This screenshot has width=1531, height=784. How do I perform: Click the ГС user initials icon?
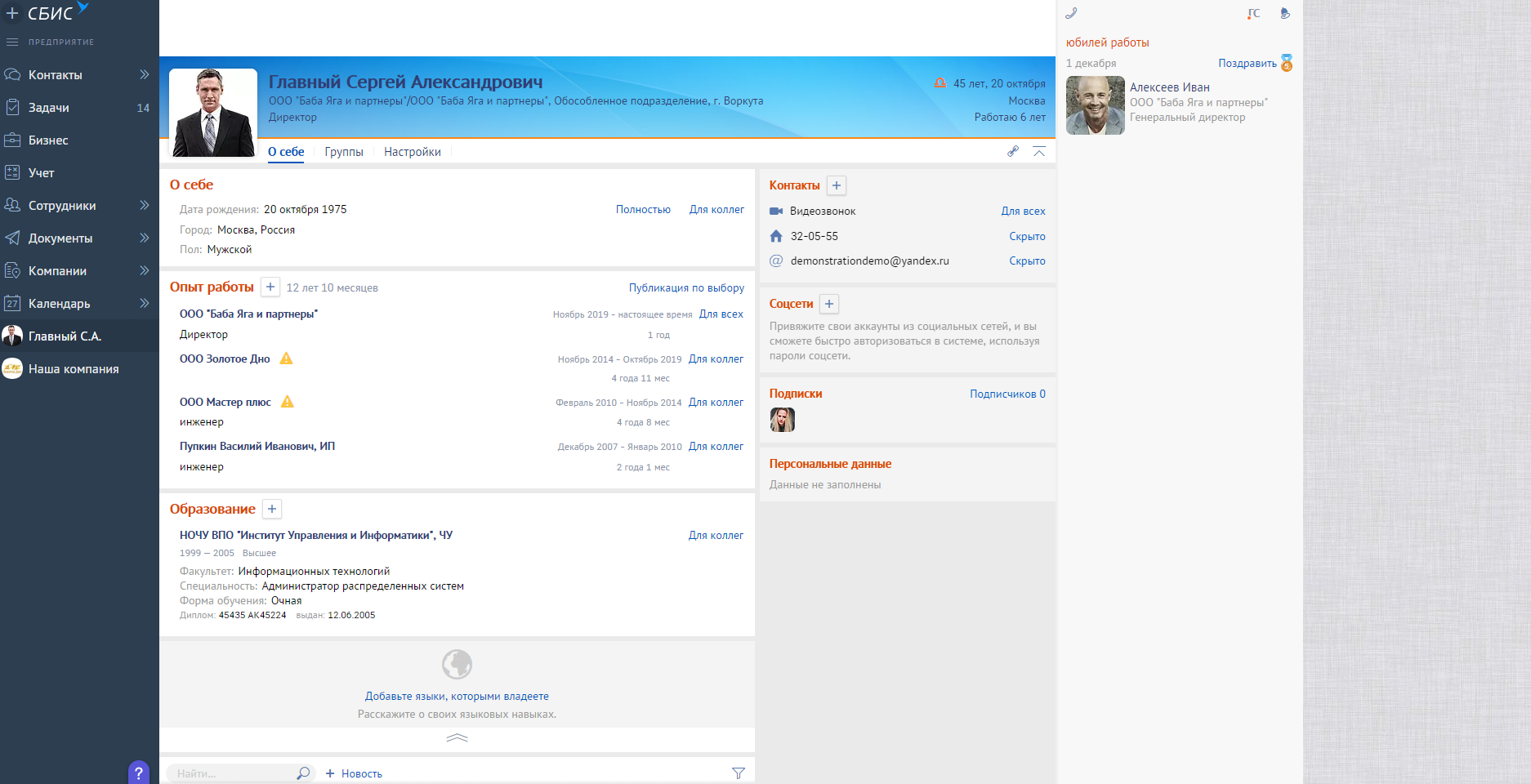pos(1254,13)
